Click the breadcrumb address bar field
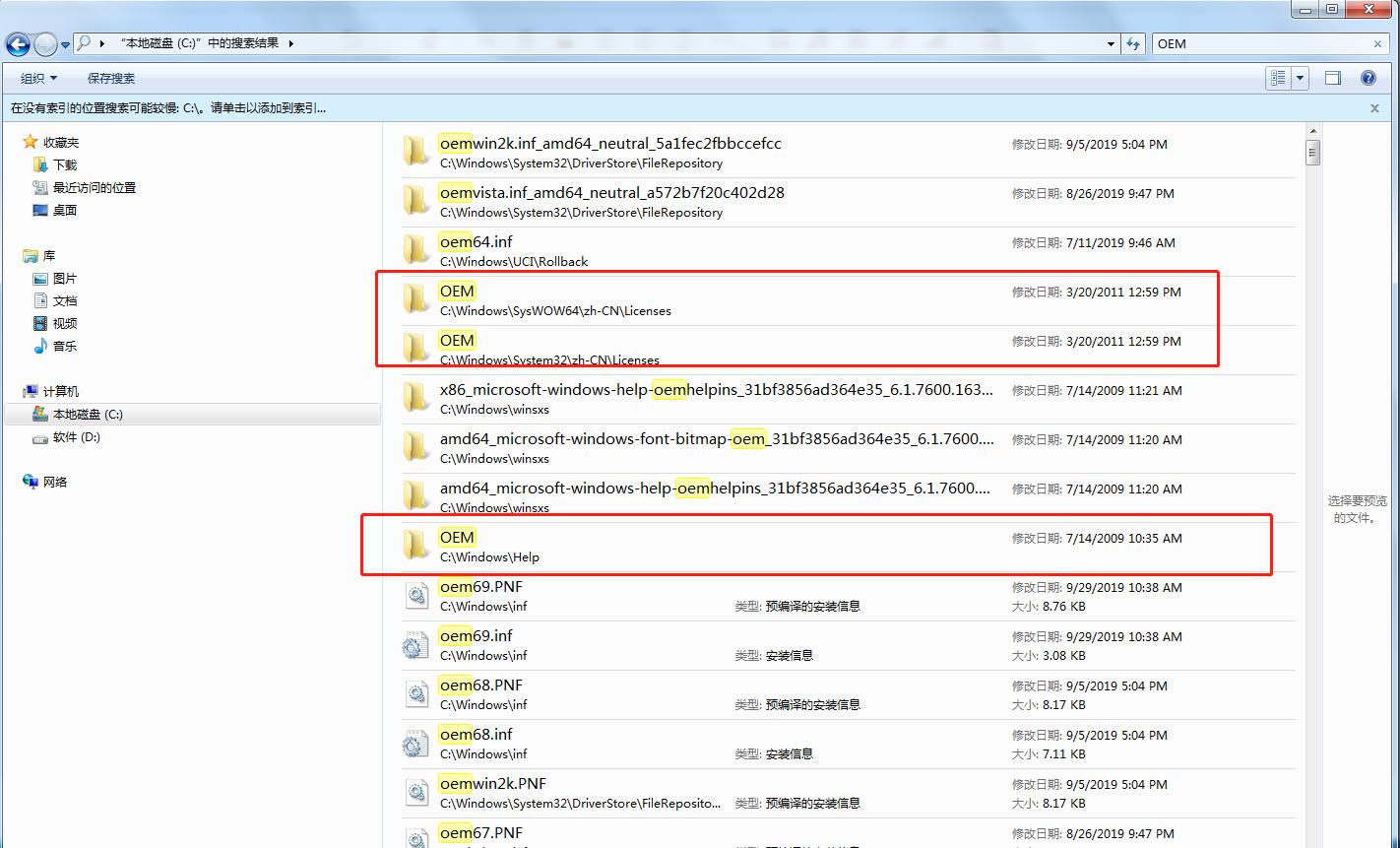This screenshot has height=848, width=1400. (597, 43)
